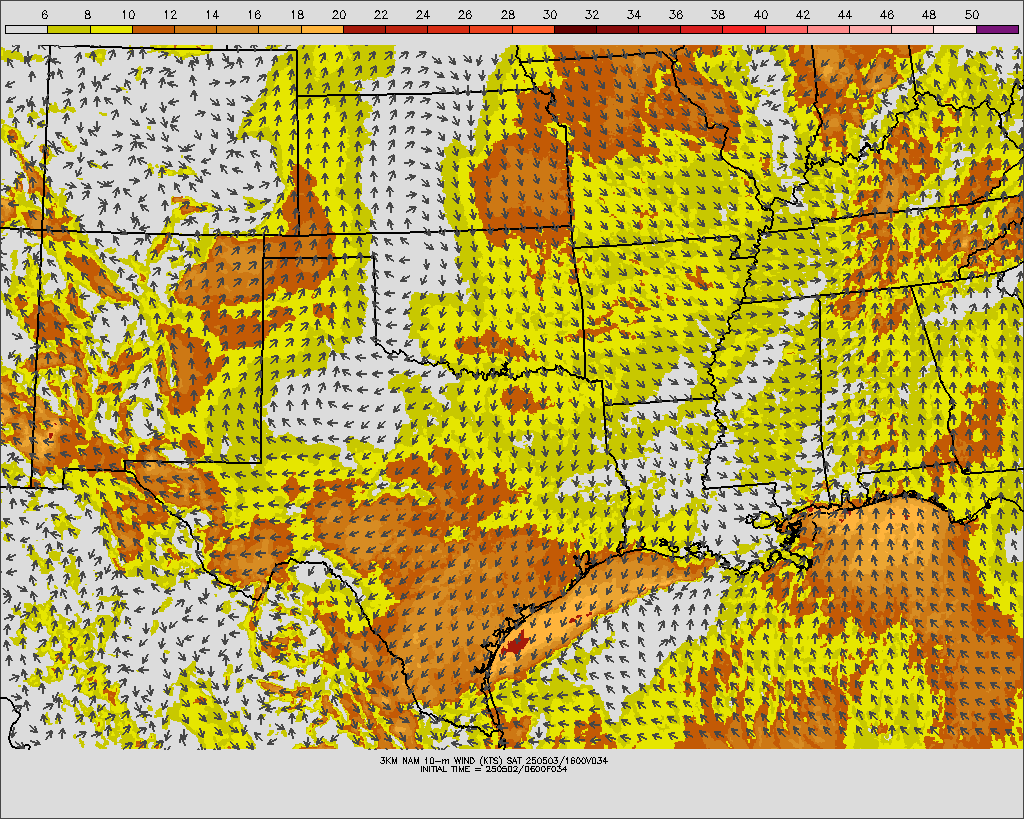Click the legend label "38"

[x=718, y=14]
